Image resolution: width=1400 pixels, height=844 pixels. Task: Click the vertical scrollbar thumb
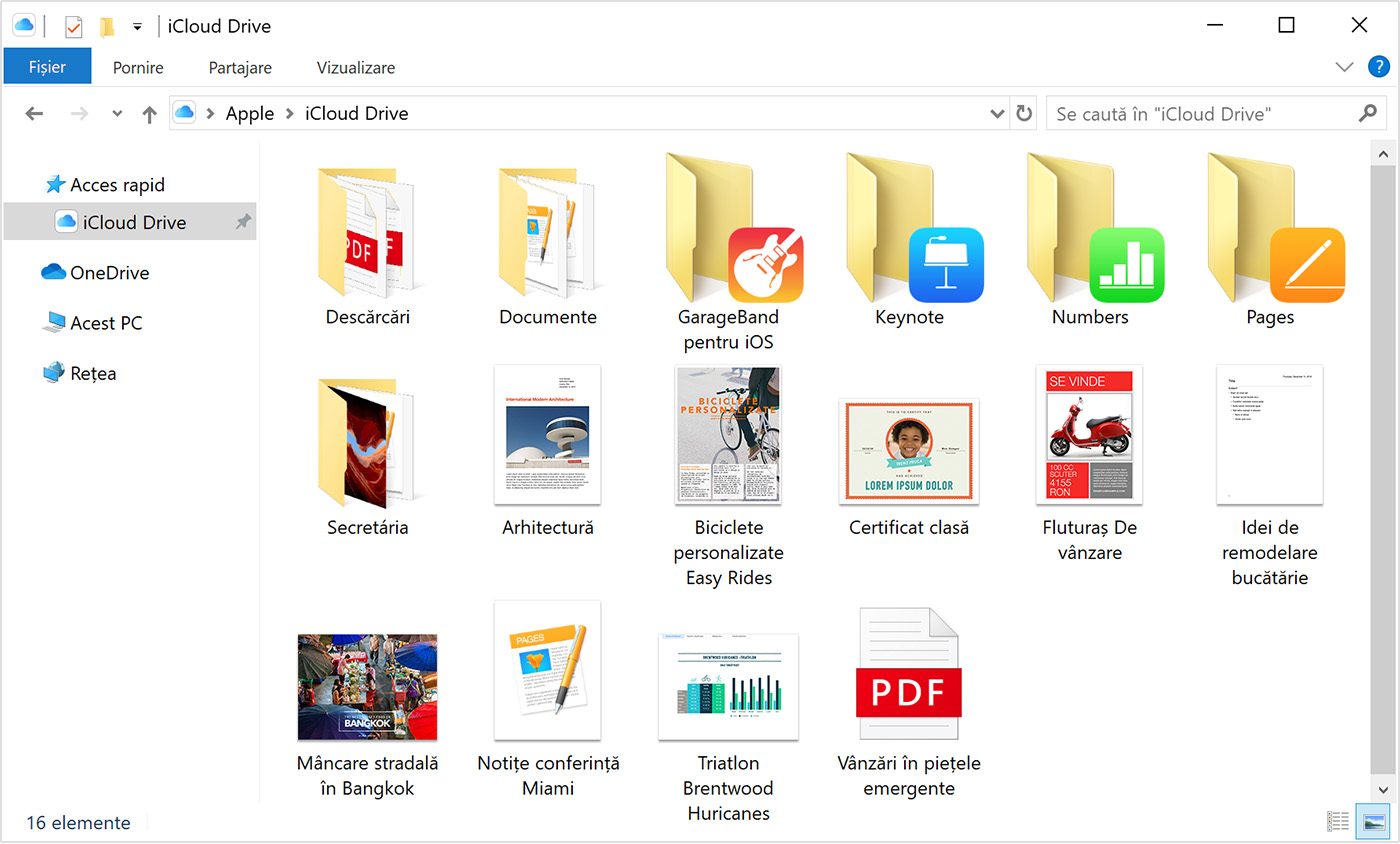click(x=1382, y=470)
